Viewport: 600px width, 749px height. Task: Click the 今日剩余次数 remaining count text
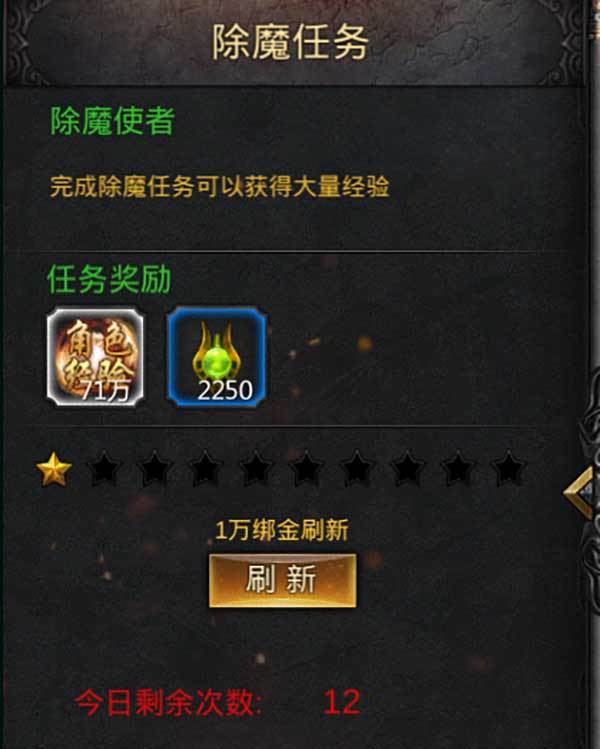[217, 702]
